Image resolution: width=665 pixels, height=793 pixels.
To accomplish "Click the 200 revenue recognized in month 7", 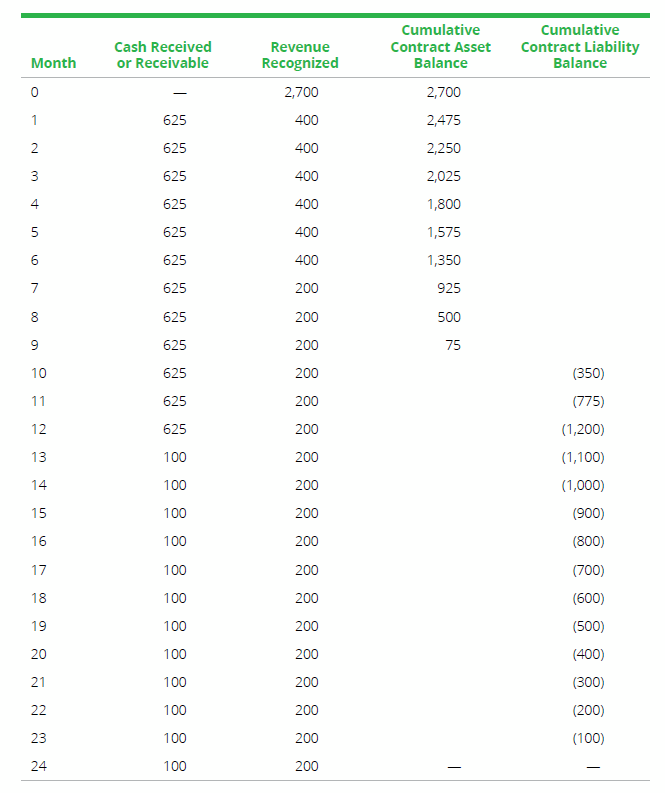I will pyautogui.click(x=307, y=288).
